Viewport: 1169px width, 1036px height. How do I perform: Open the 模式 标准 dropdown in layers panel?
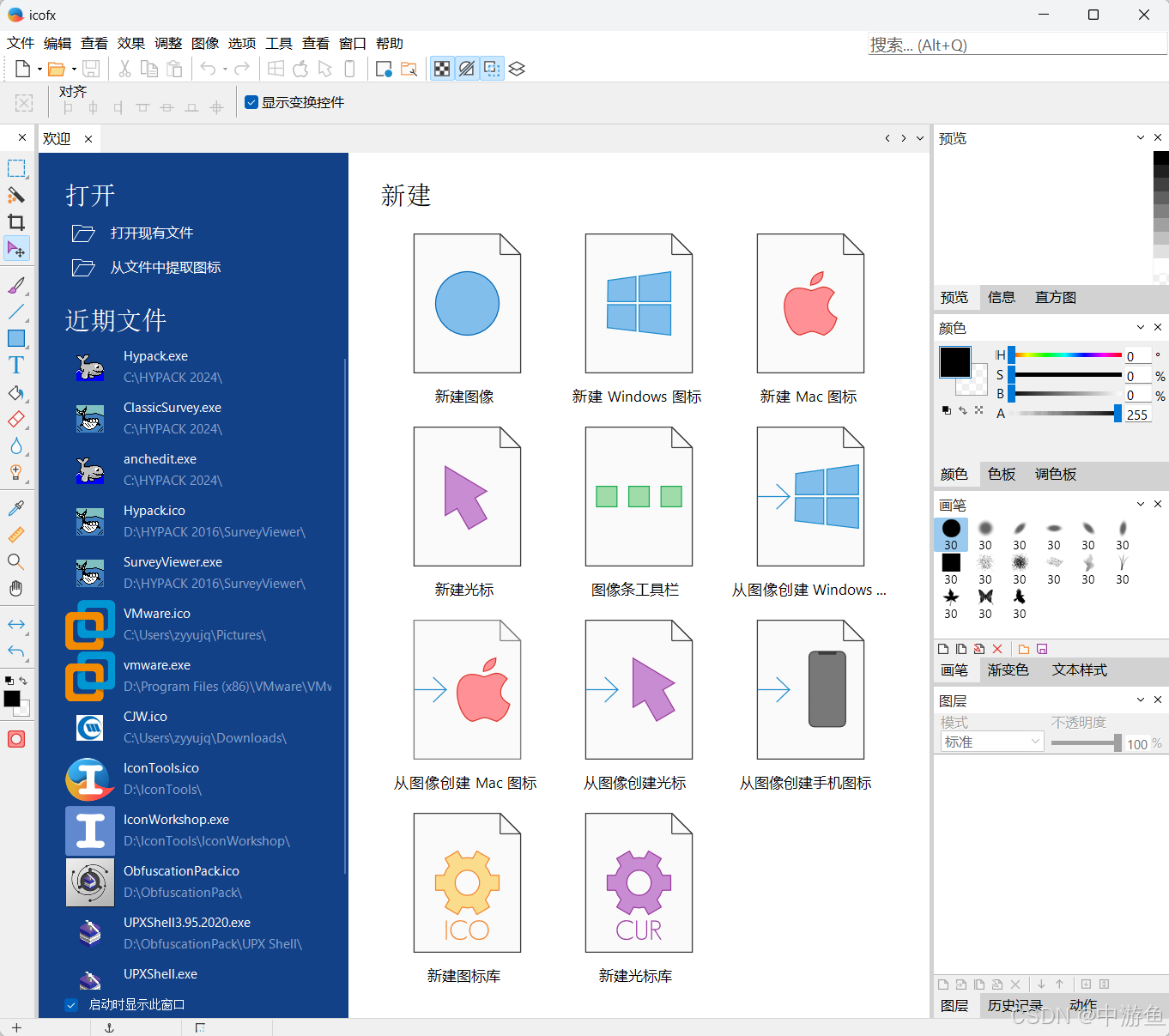click(992, 742)
